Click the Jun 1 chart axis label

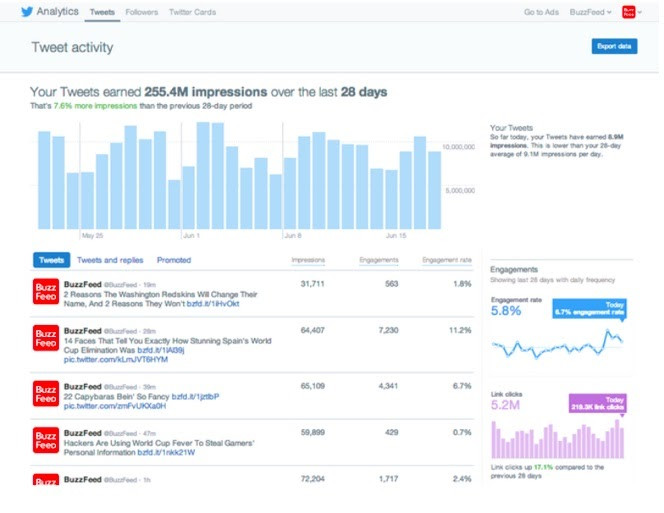point(191,236)
